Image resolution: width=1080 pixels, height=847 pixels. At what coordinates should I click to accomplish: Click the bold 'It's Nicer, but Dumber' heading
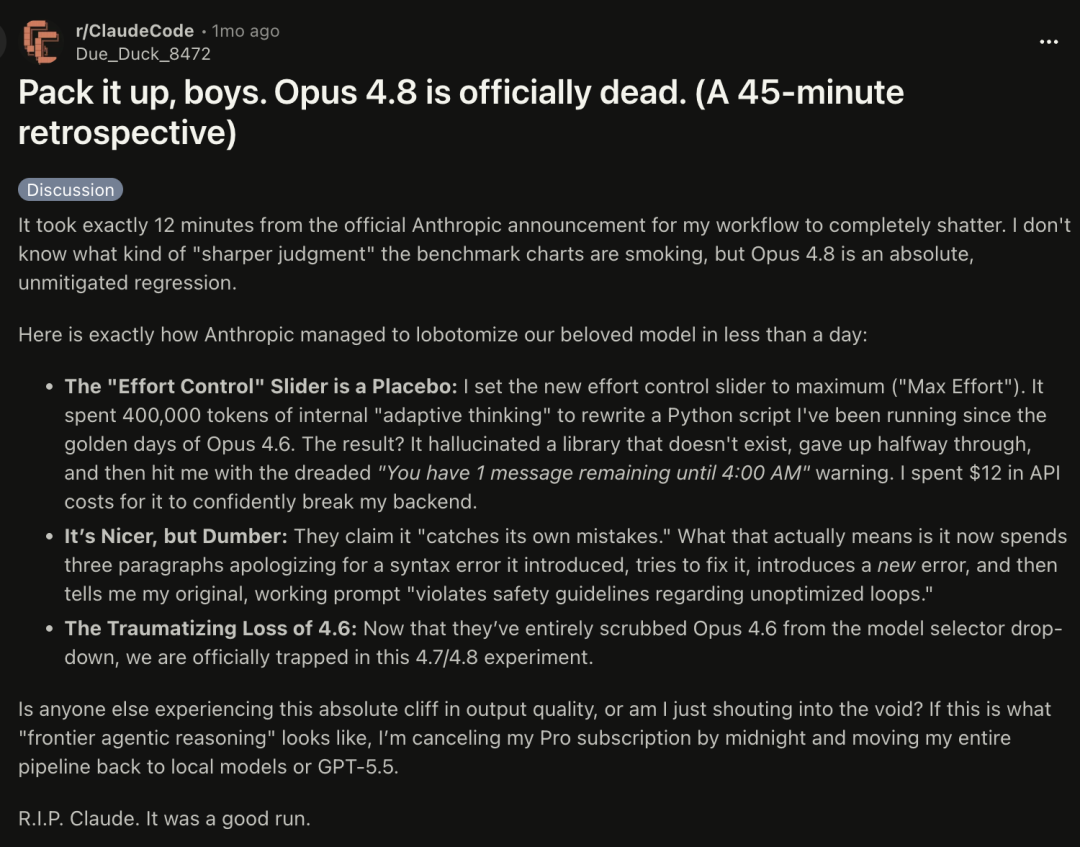176,536
